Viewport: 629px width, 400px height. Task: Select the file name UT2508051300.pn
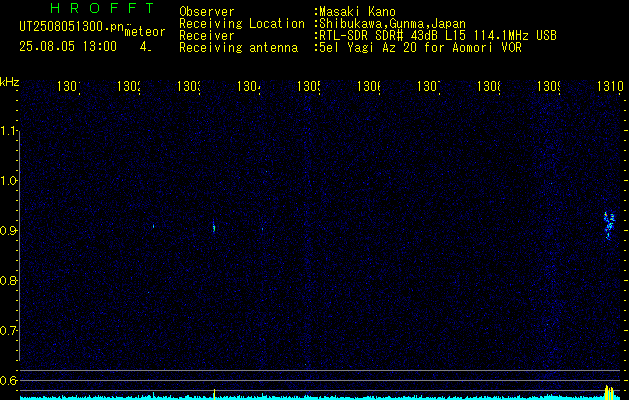pyautogui.click(x=72, y=27)
